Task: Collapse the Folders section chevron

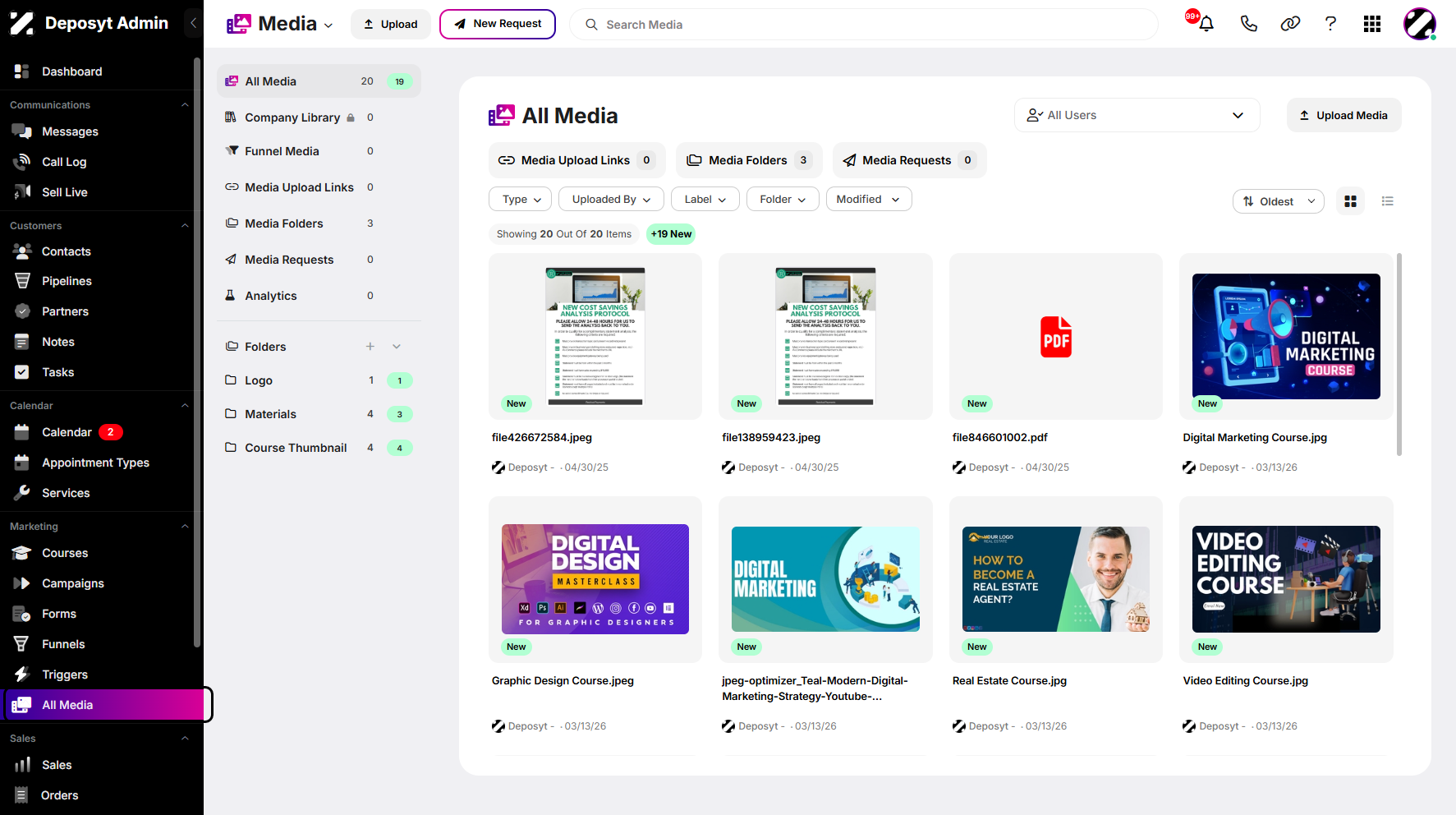Action: click(397, 347)
